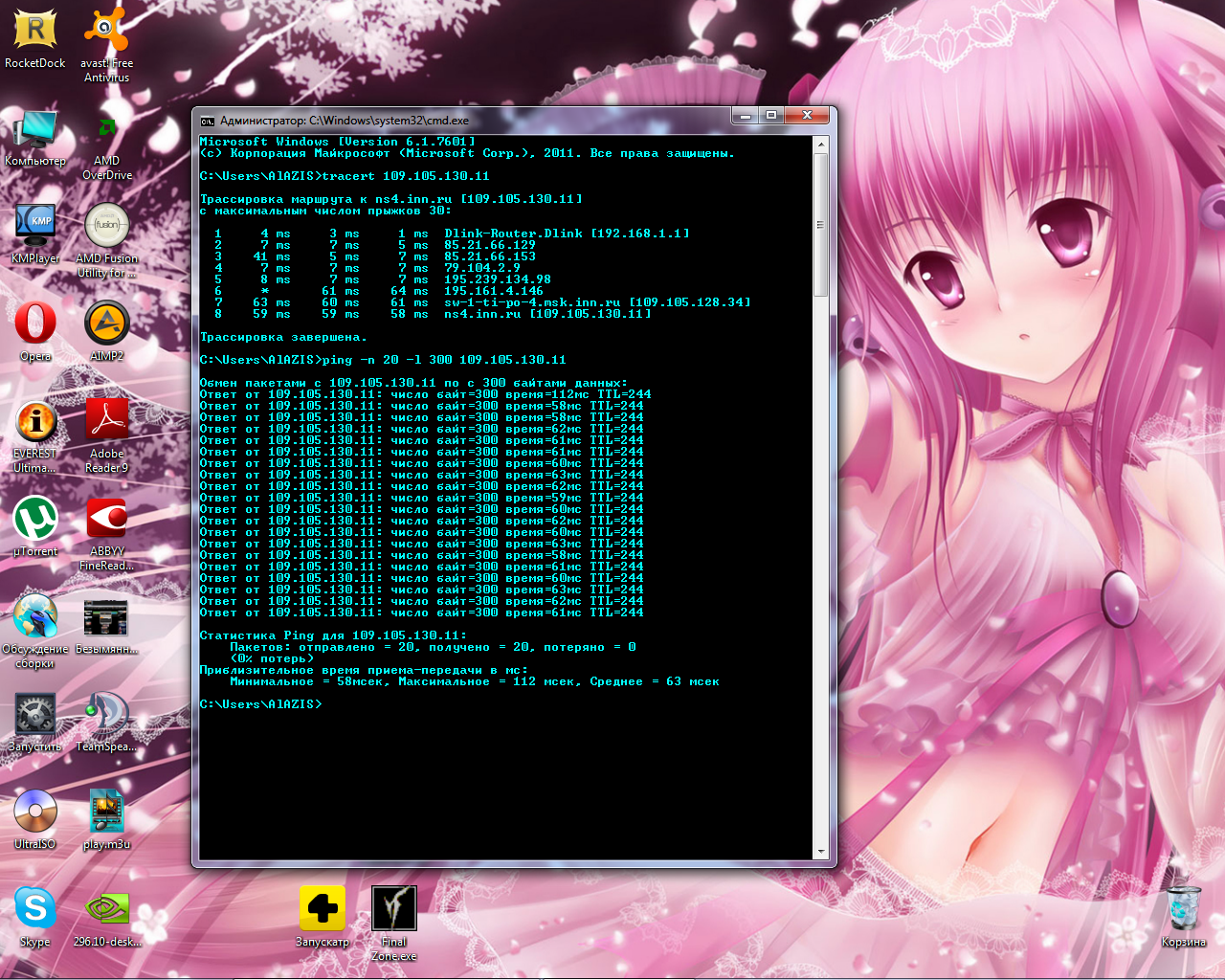Viewport: 1225px width, 980px height.
Task: Click the hop address 79.104.2.9
Action: click(482, 268)
